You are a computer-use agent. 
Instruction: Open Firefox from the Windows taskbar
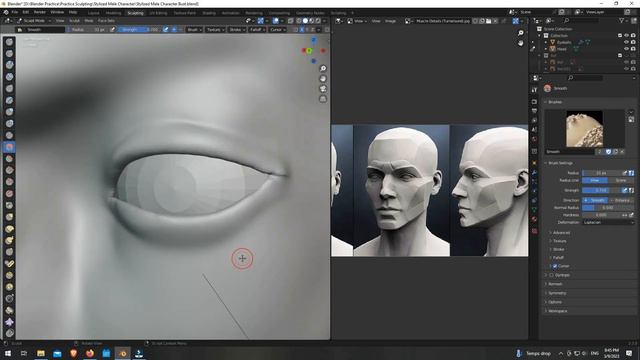pyautogui.click(x=90, y=353)
